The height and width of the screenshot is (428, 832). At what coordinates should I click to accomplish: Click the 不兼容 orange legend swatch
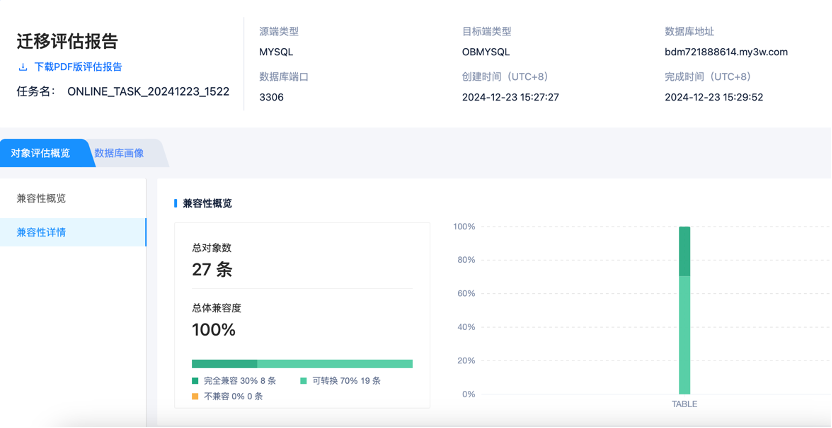195,397
